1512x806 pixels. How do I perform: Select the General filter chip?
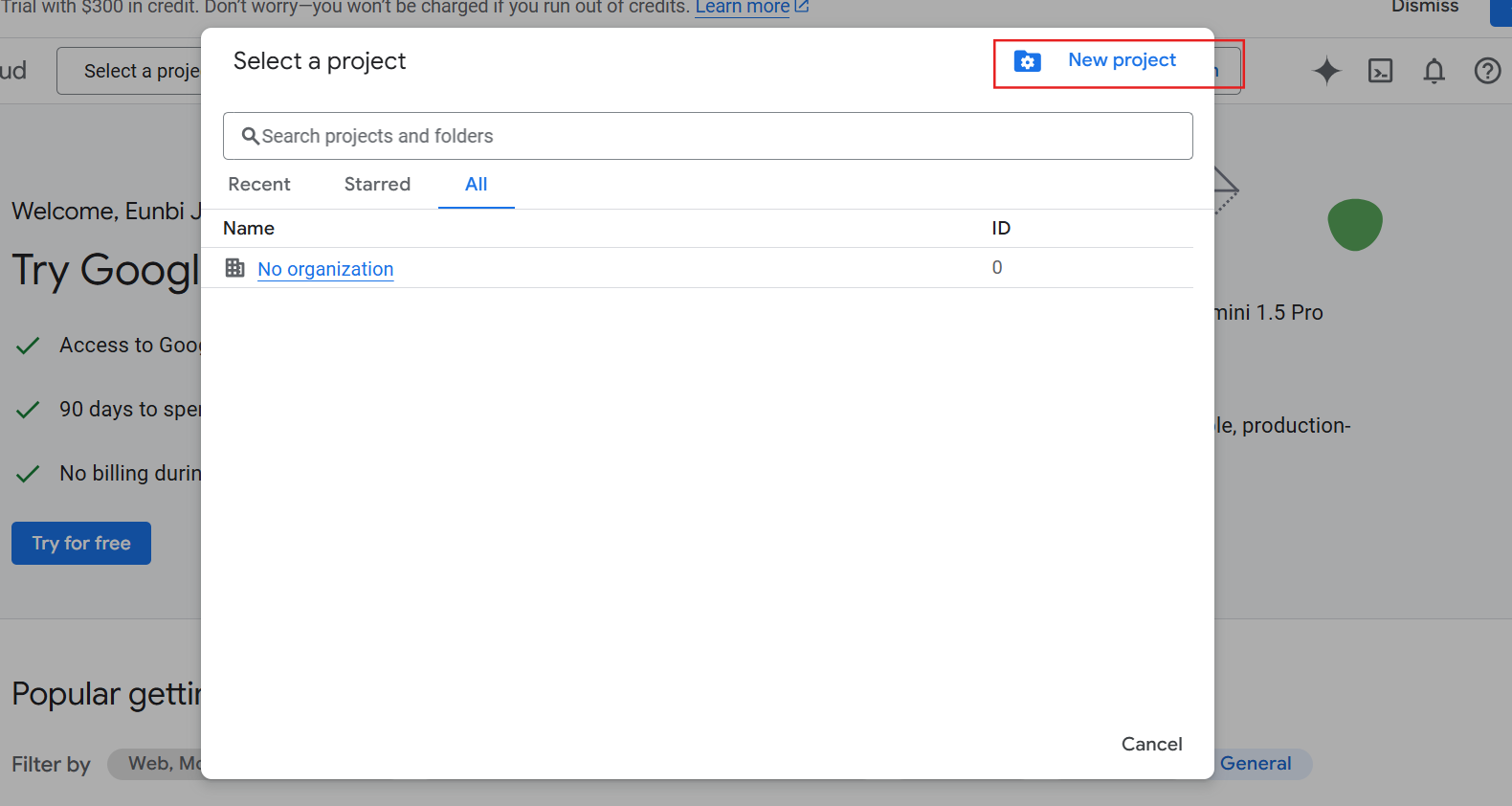1255,763
